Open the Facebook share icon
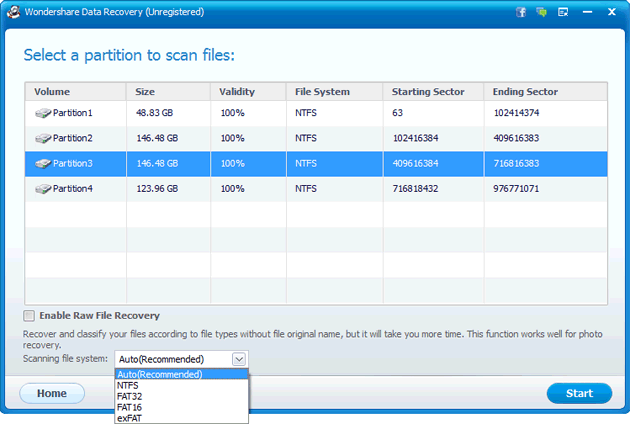Viewport: 630px width, 424px height. point(521,12)
